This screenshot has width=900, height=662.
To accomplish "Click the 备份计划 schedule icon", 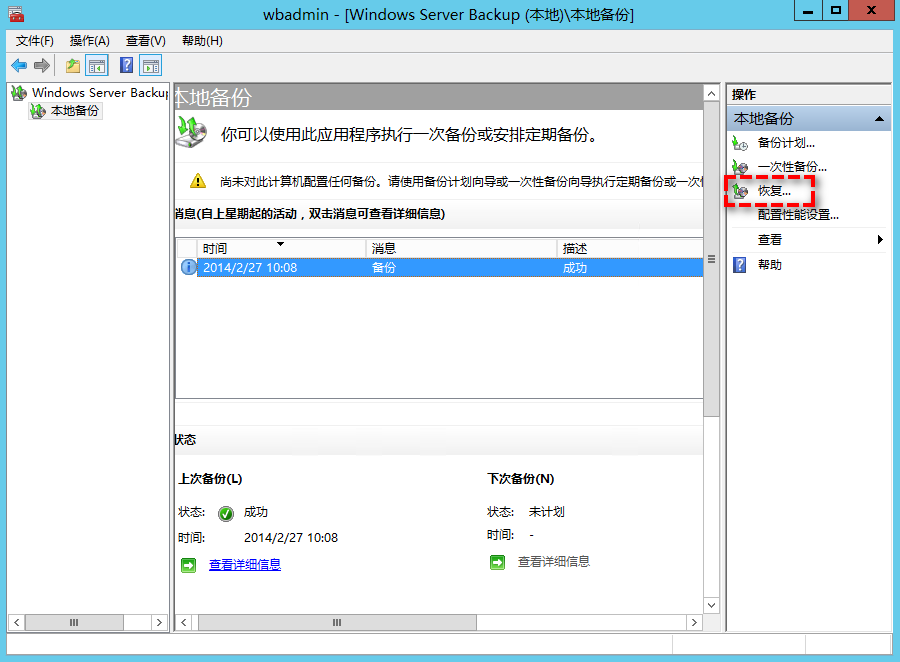I will point(740,143).
